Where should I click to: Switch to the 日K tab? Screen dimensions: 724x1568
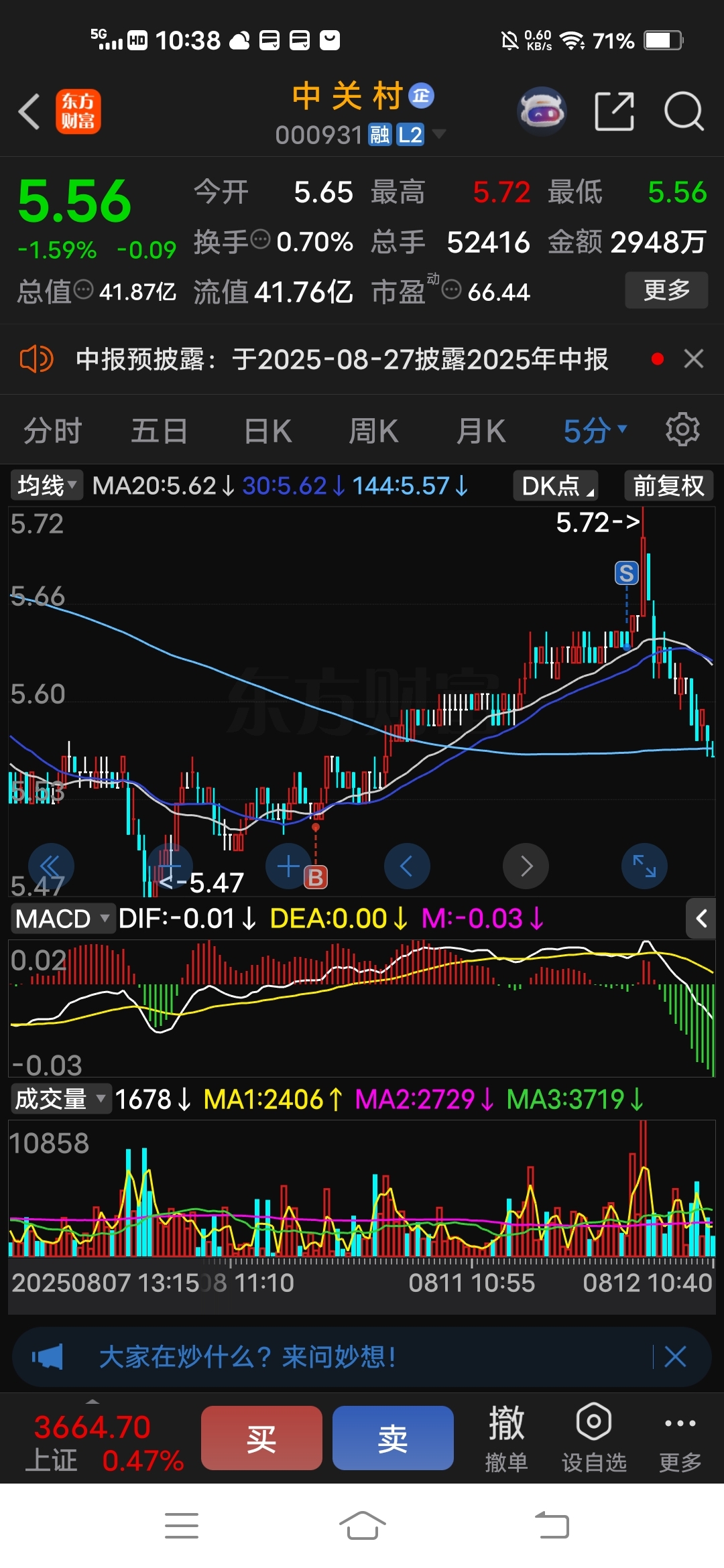click(268, 430)
